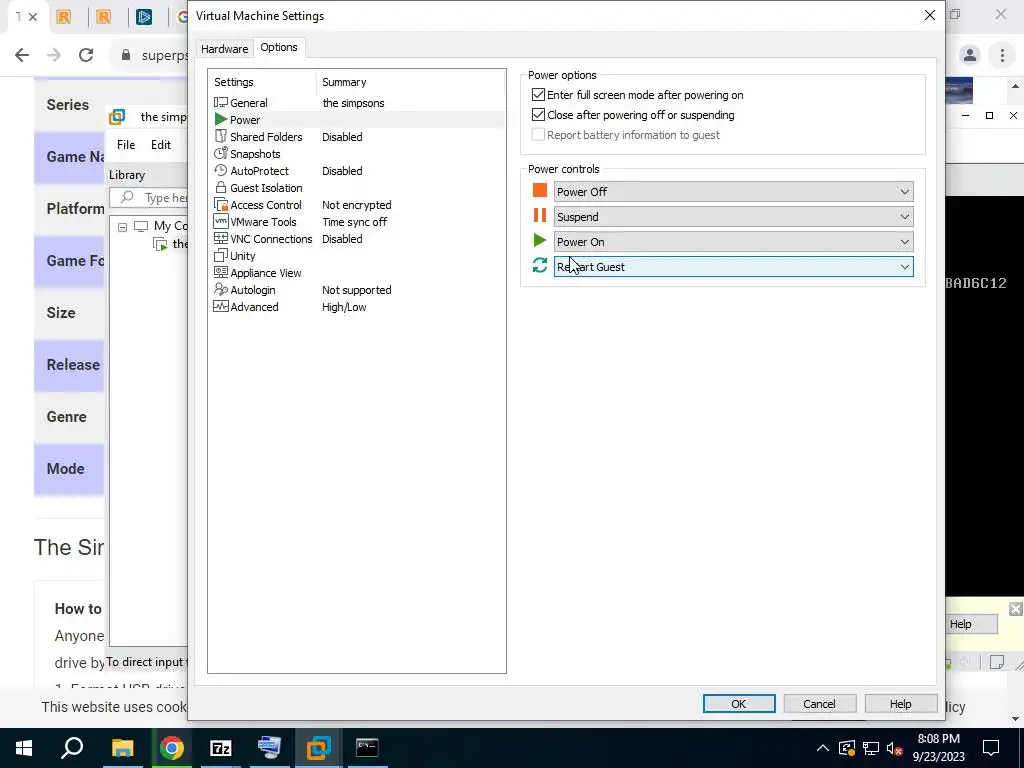Open the Power Off dropdown
This screenshot has height=768, width=1024.
click(733, 191)
